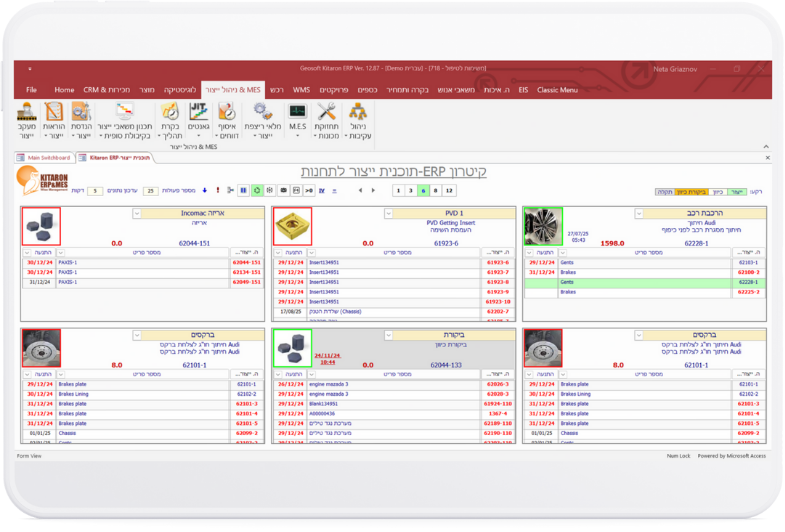Click the הרכבת רכב wheel rim thumbnail

543,226
